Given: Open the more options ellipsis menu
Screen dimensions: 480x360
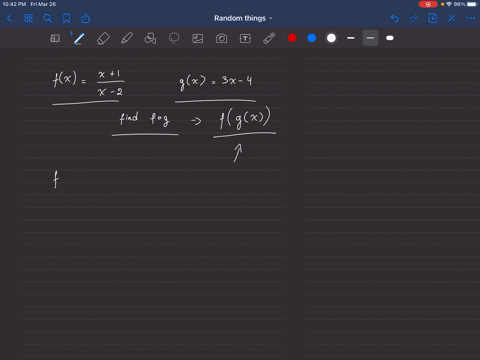Looking at the screenshot, I should point(470,18).
